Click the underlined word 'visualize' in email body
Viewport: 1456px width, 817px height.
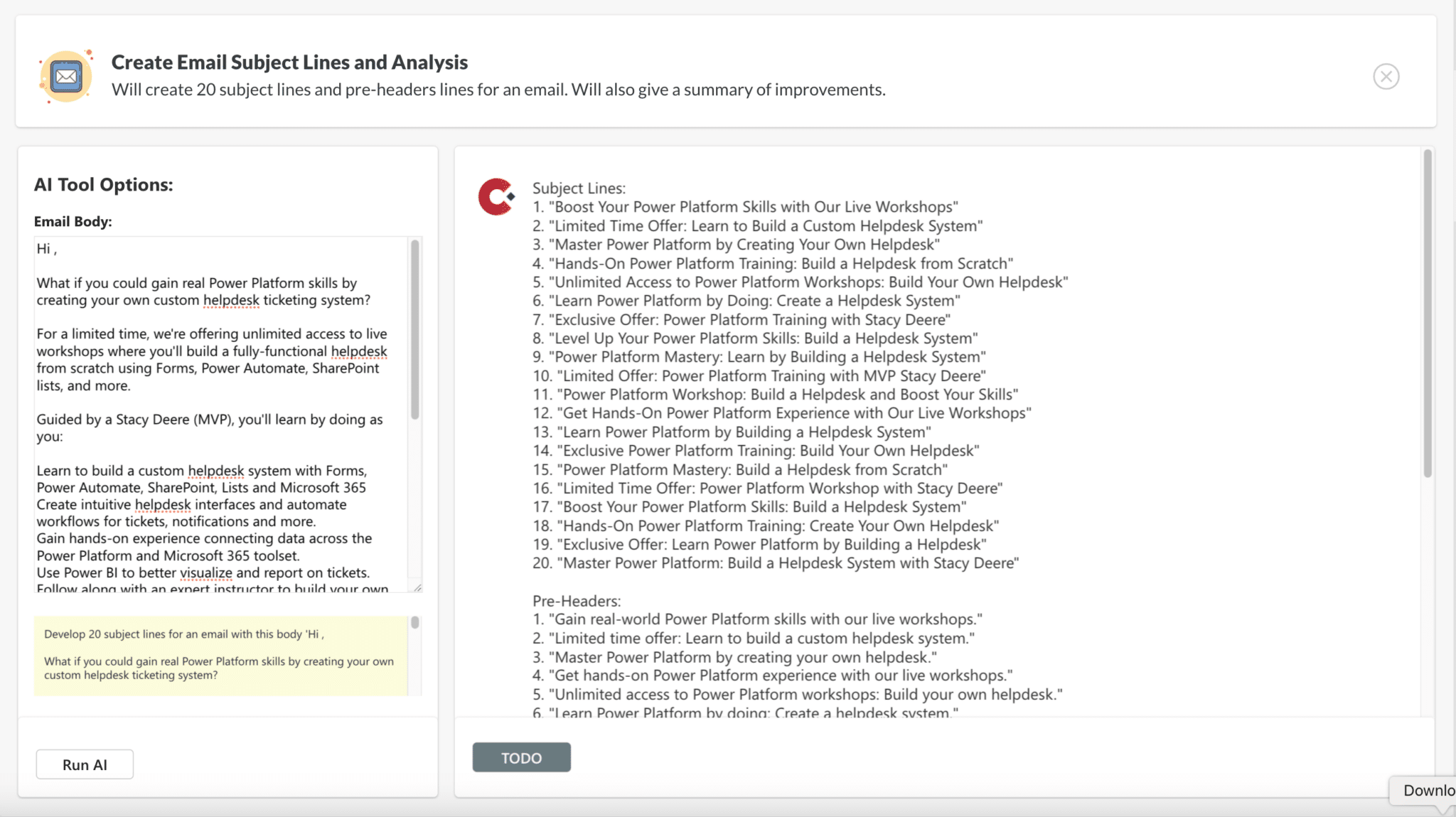(x=205, y=573)
